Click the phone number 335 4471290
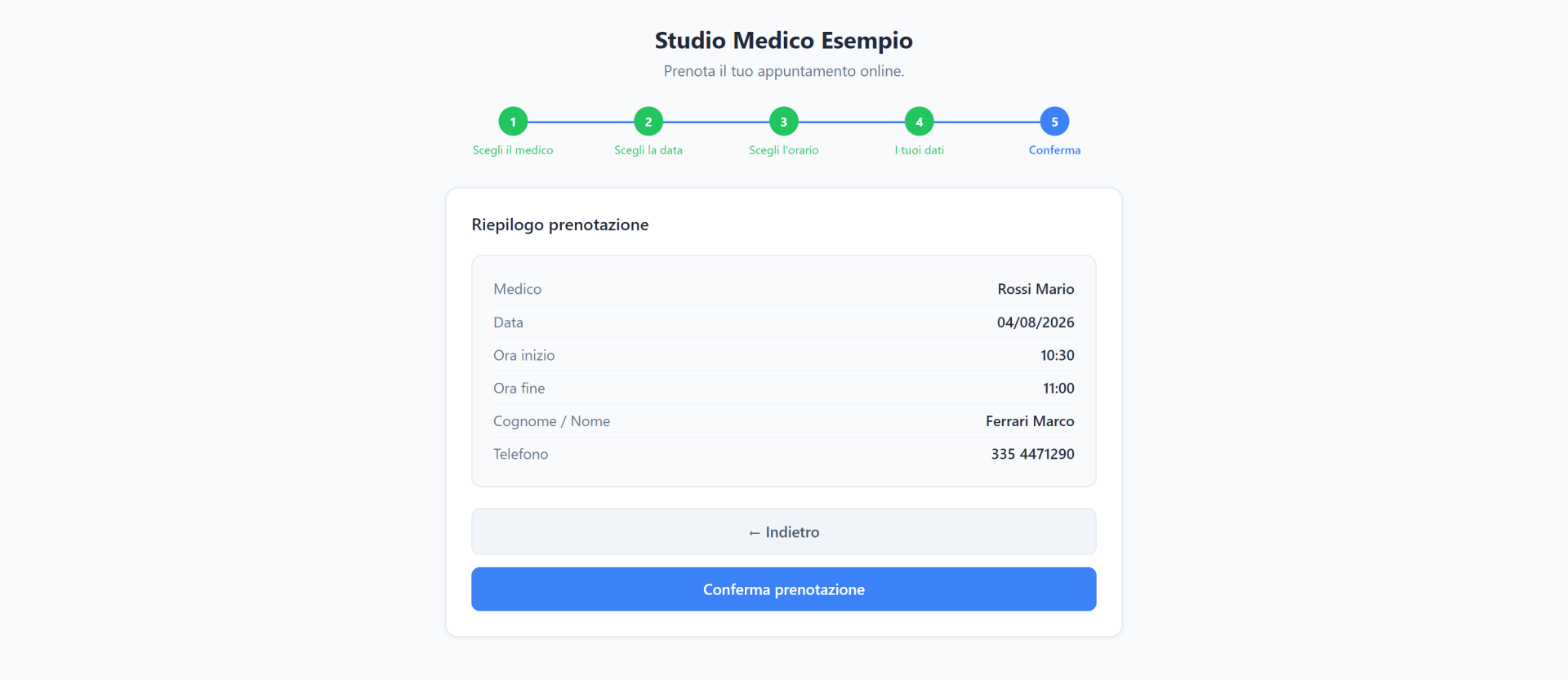 point(1033,454)
